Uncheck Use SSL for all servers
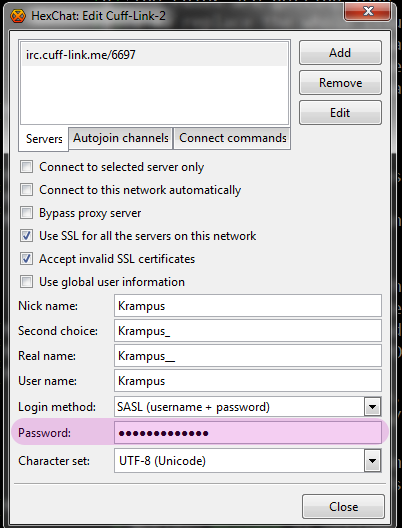The height and width of the screenshot is (528, 402). (26, 236)
